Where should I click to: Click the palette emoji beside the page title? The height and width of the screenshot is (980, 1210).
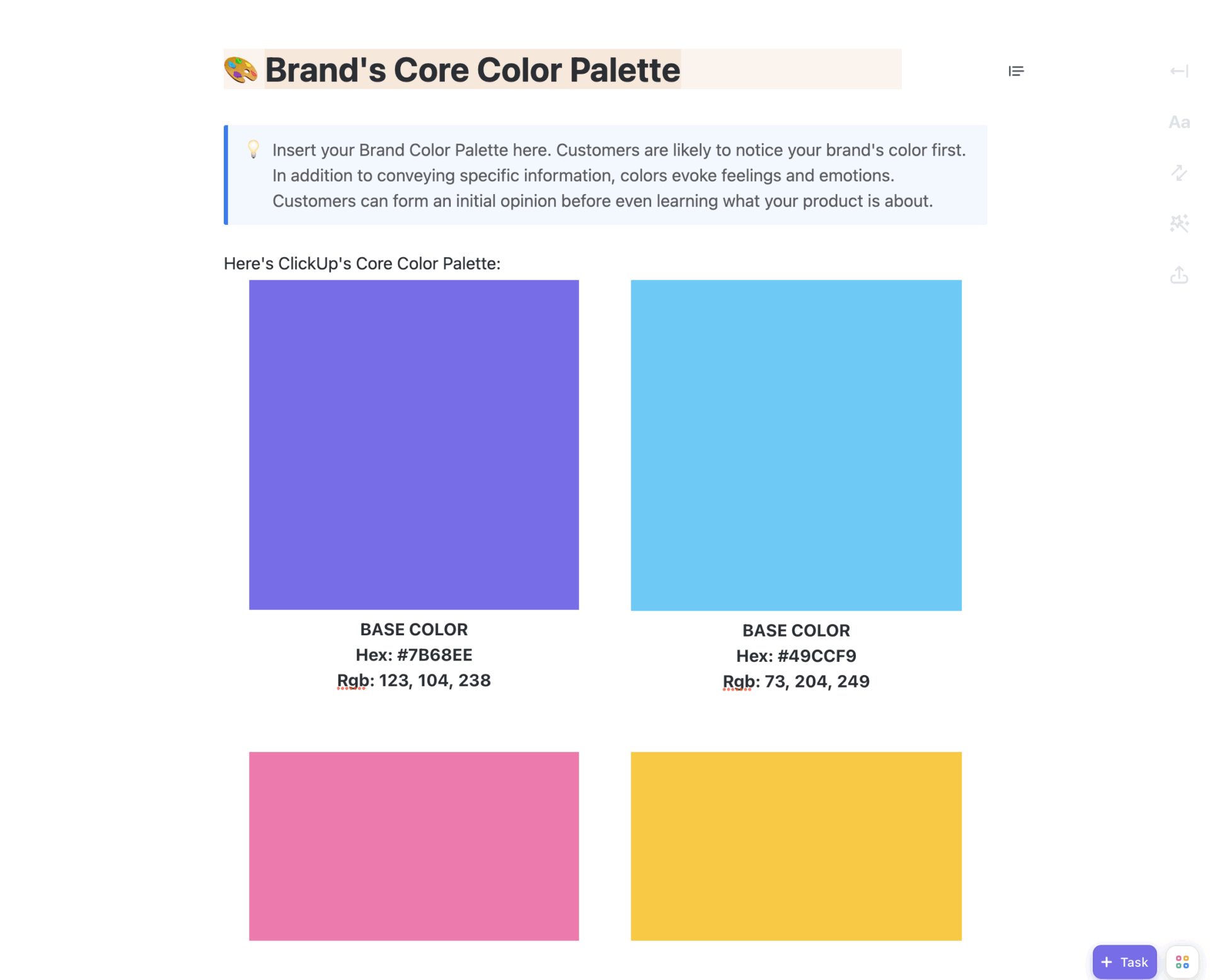pos(240,69)
